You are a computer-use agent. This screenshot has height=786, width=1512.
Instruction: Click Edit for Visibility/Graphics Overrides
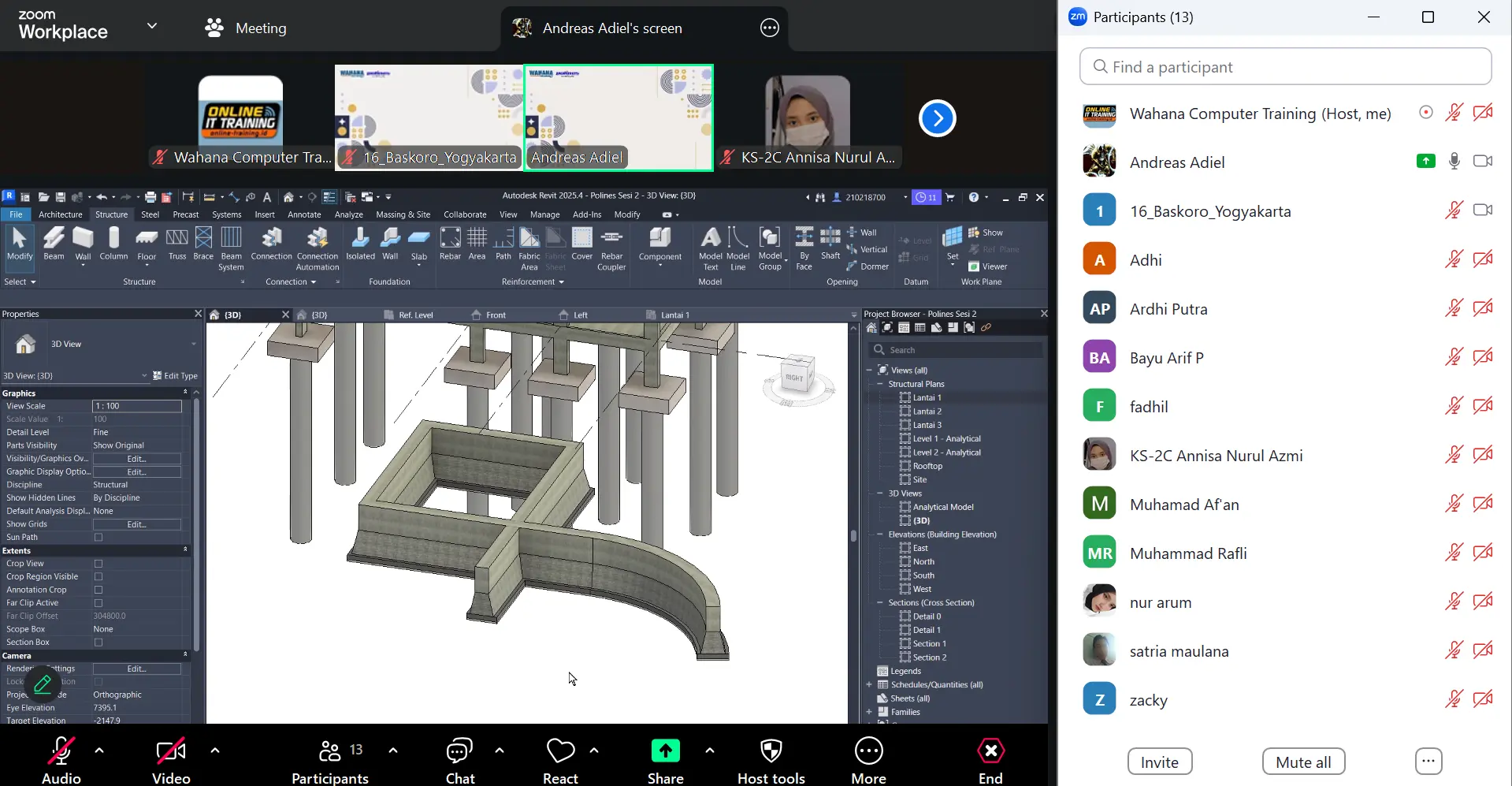coord(137,459)
